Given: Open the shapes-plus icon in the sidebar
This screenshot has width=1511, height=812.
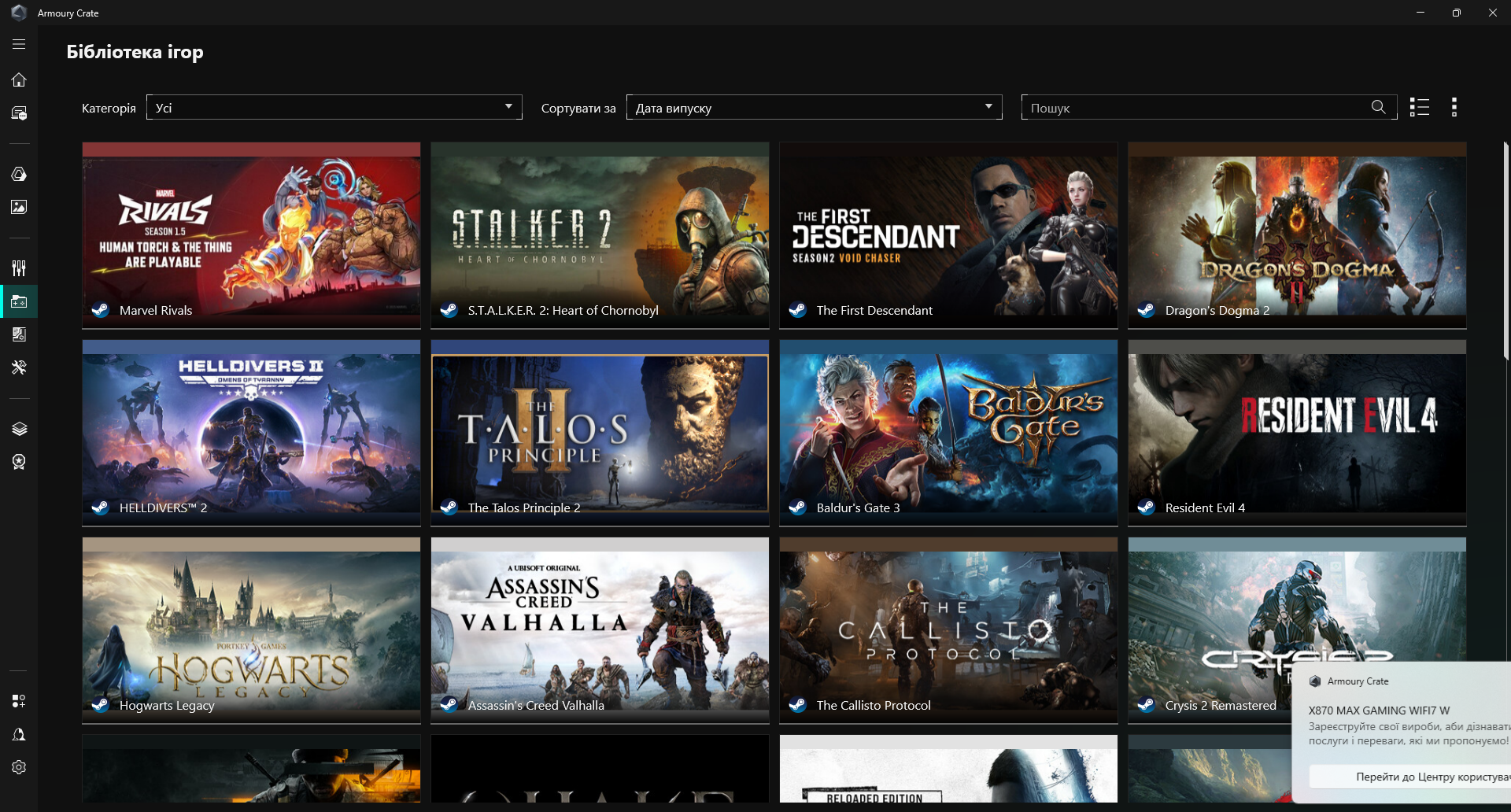Looking at the screenshot, I should pos(19,701).
